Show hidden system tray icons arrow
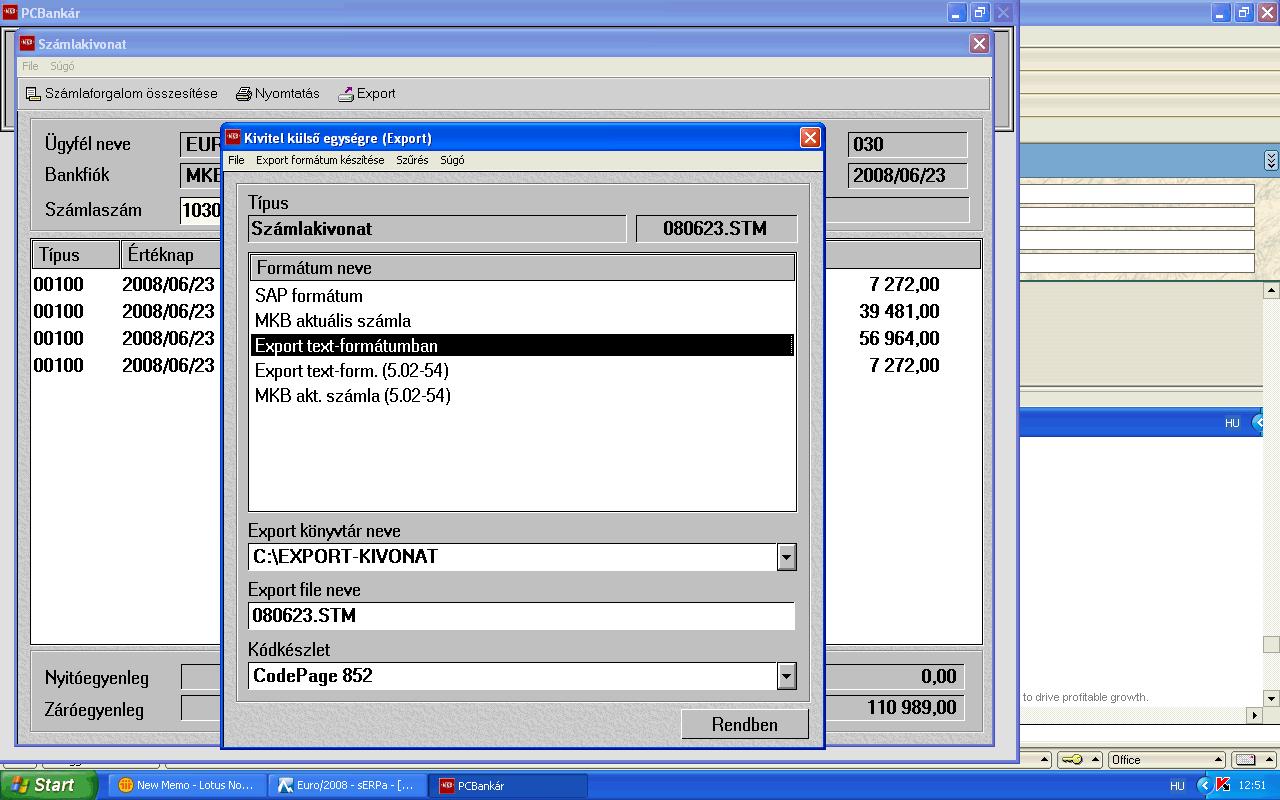 pyautogui.click(x=1204, y=785)
